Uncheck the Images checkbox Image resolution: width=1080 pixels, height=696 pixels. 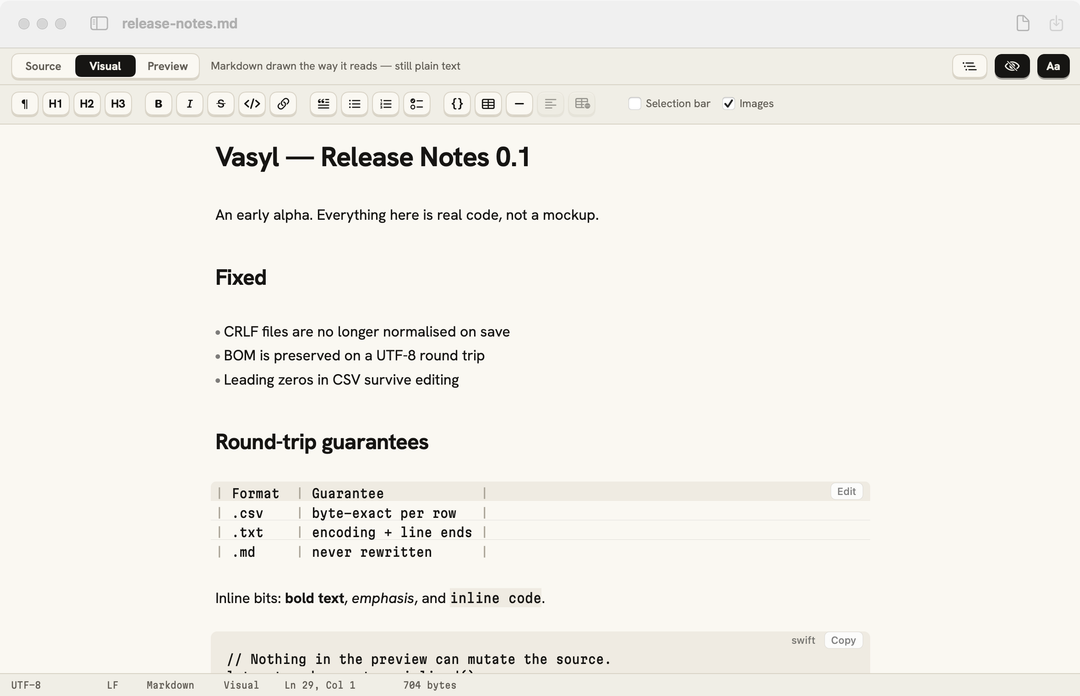[729, 103]
